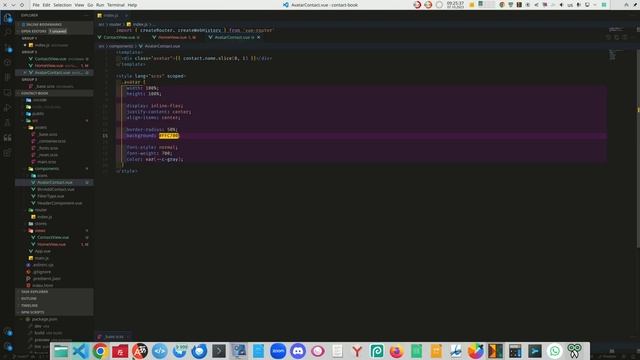Open FileZilla from the dock
Image resolution: width=640 pixels, height=360 pixels.
click(x=120, y=351)
